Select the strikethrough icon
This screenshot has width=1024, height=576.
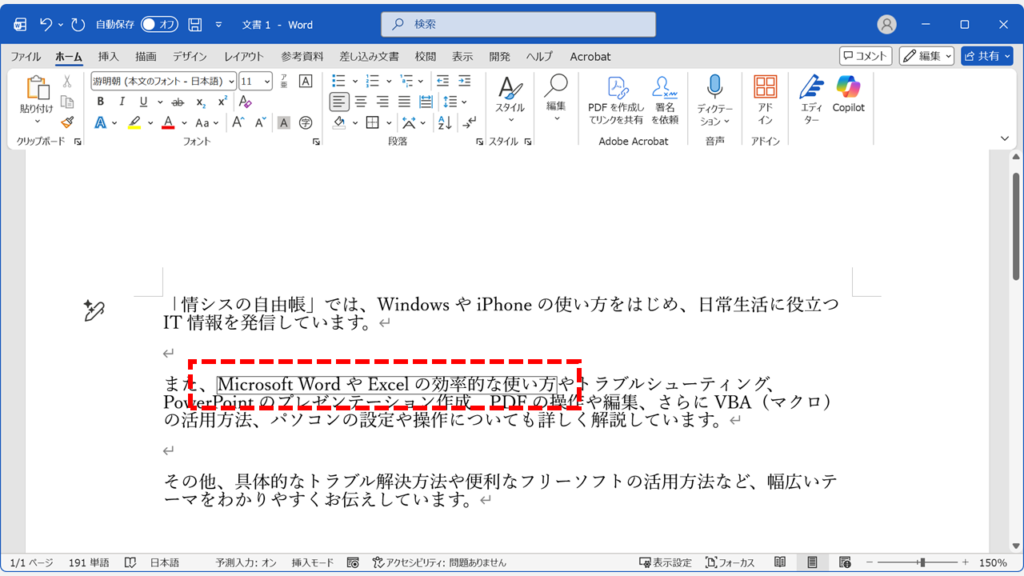click(177, 101)
